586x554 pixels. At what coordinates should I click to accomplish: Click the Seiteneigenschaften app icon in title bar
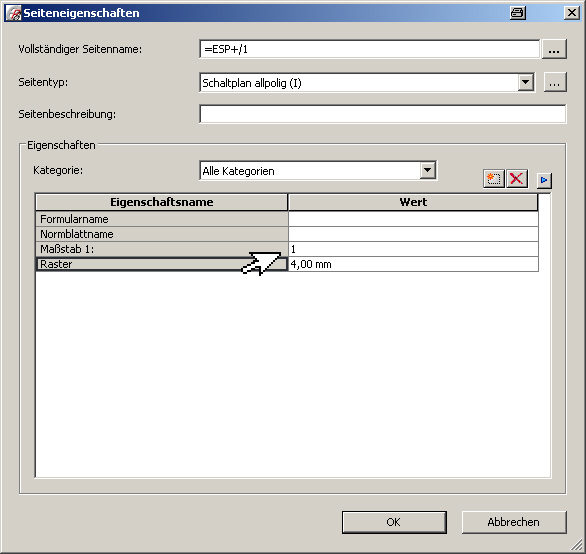14,13
